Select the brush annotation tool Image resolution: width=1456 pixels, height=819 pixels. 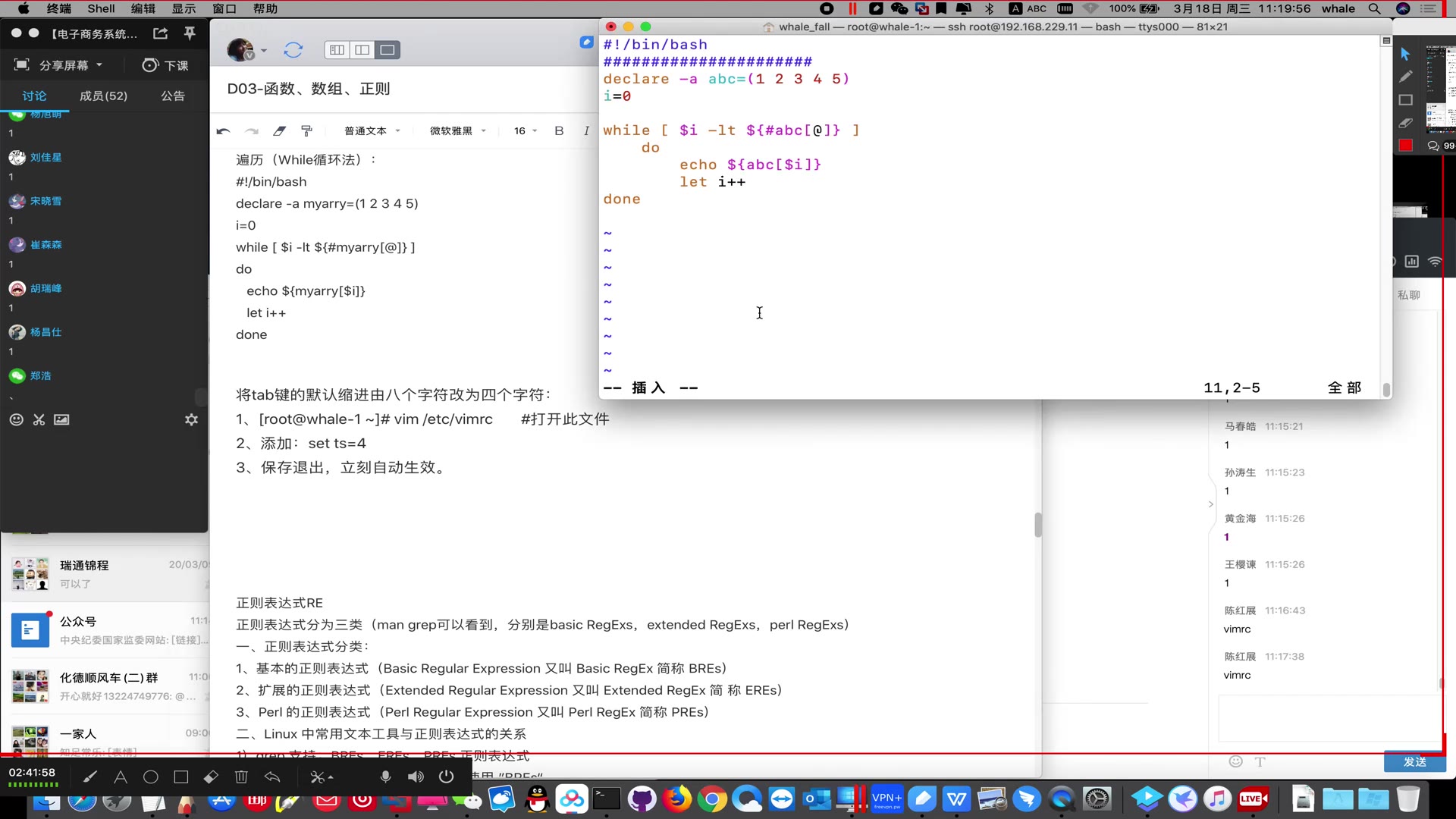90,777
